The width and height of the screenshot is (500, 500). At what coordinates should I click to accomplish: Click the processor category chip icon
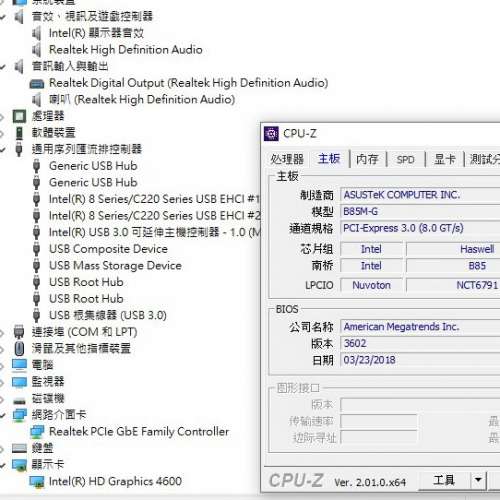coord(19,116)
